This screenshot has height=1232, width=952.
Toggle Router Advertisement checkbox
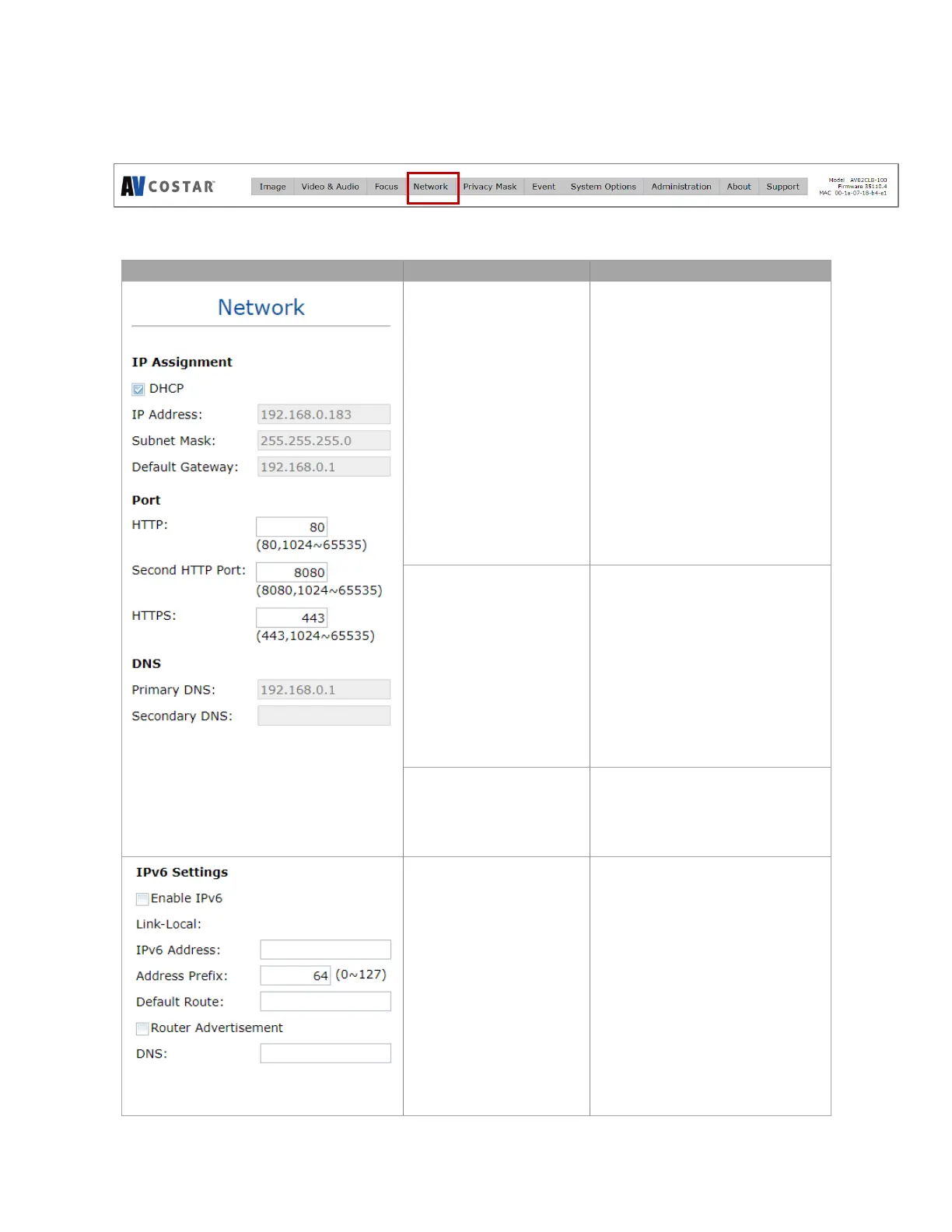point(142,1029)
